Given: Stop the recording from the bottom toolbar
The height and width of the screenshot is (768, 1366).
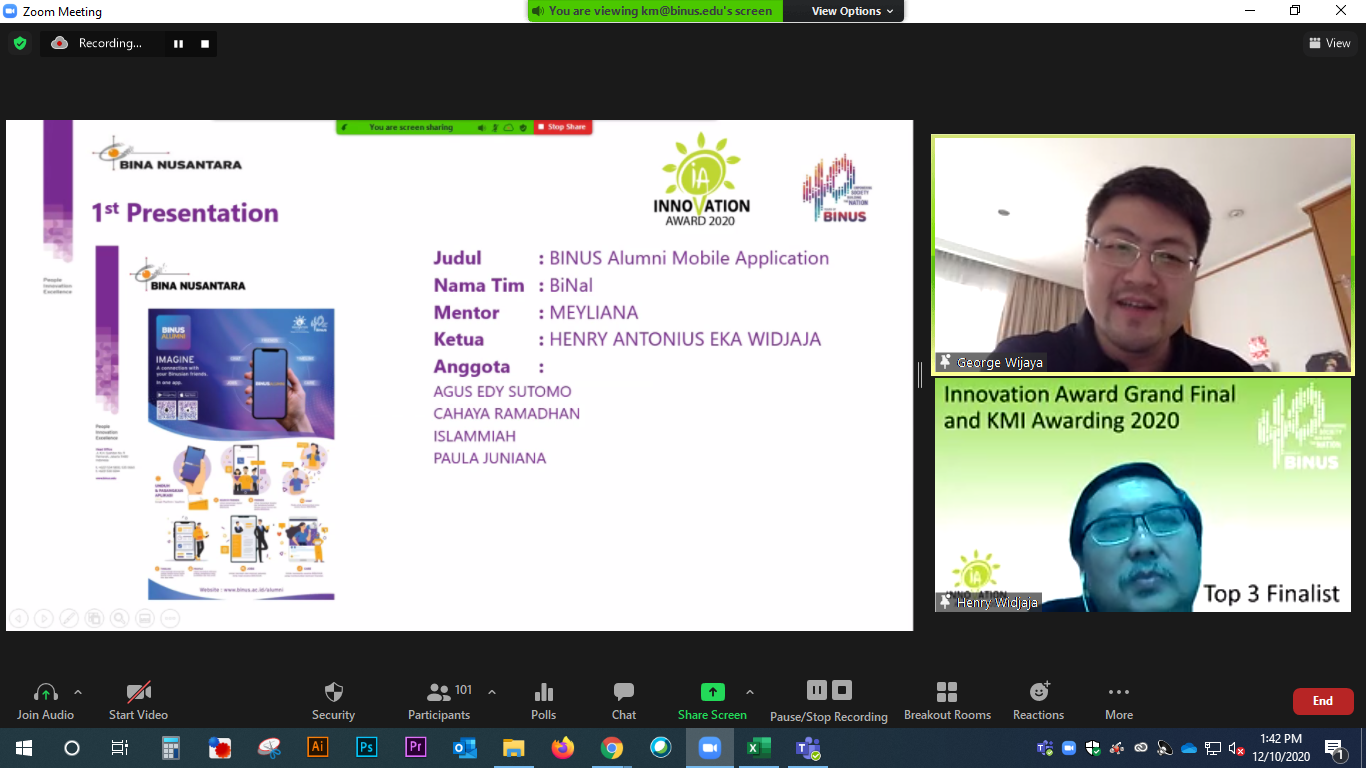Looking at the screenshot, I should pos(842,690).
